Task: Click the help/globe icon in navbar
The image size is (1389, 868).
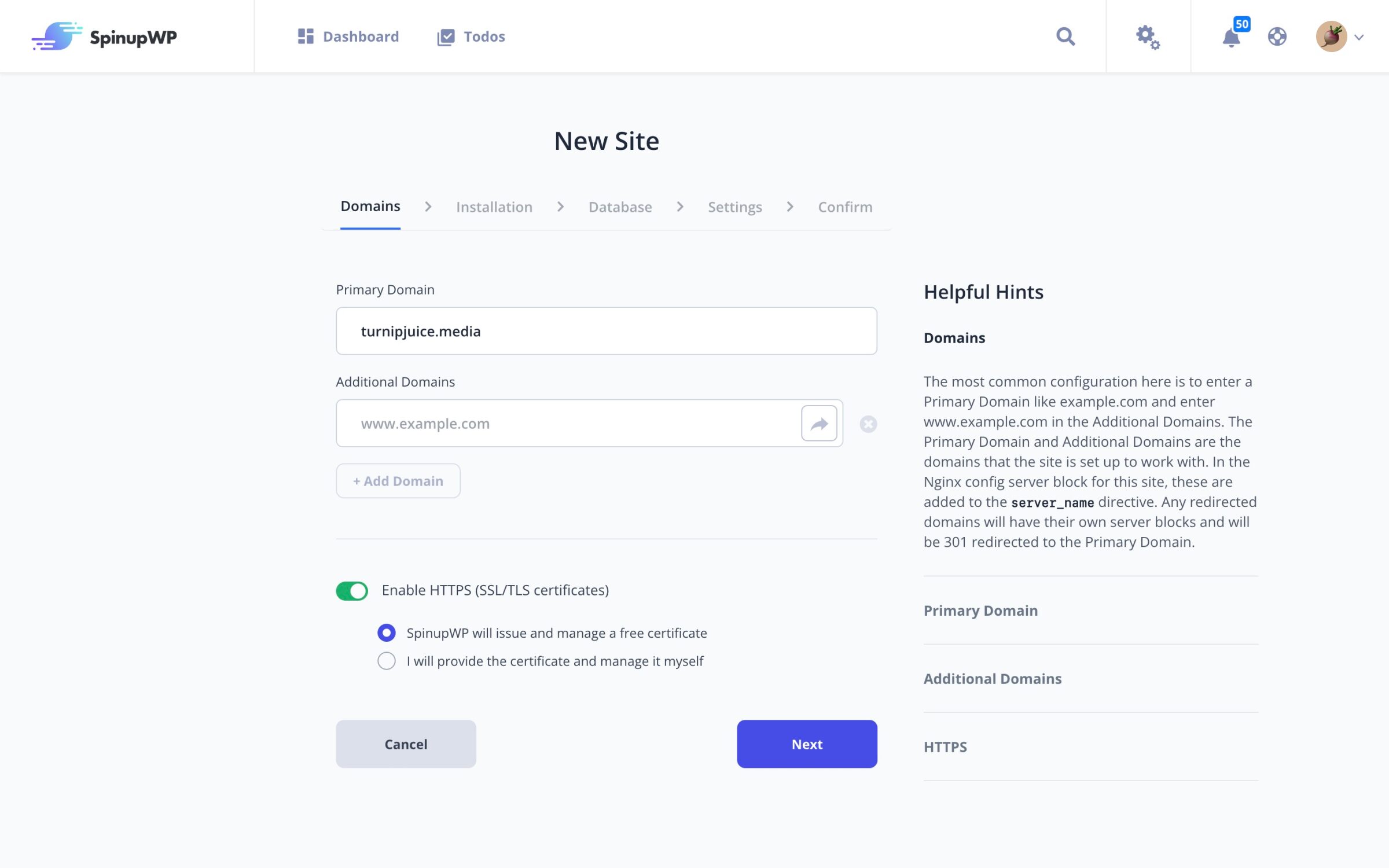Action: [1278, 37]
